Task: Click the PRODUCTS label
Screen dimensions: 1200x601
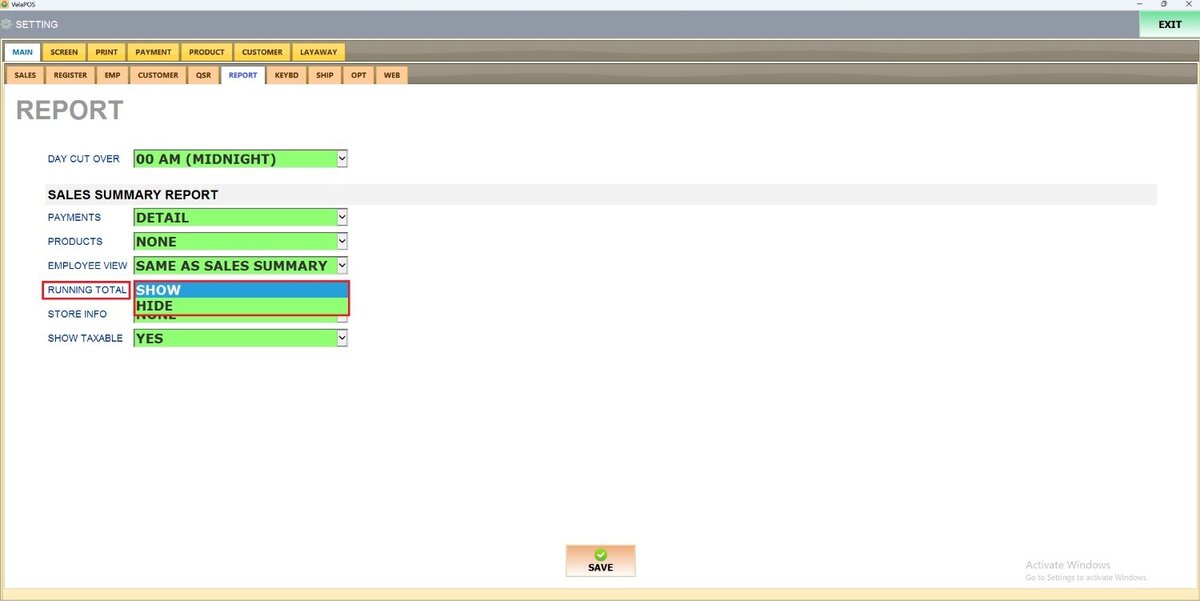Action: coord(75,241)
